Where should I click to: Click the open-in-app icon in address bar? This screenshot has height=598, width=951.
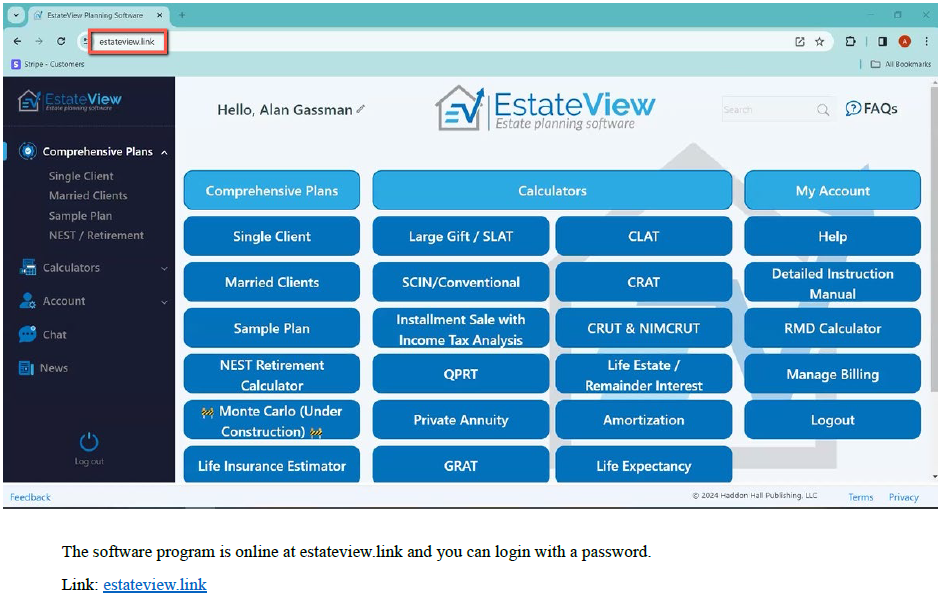point(800,41)
